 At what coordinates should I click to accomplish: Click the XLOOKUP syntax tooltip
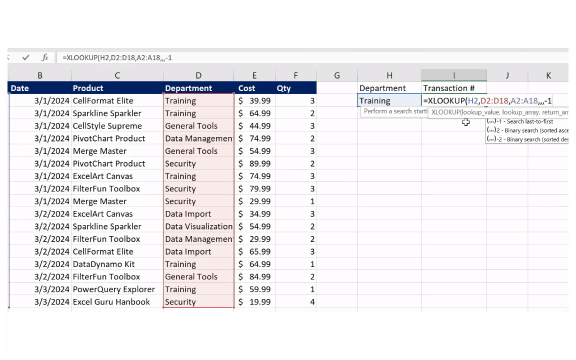point(498,112)
